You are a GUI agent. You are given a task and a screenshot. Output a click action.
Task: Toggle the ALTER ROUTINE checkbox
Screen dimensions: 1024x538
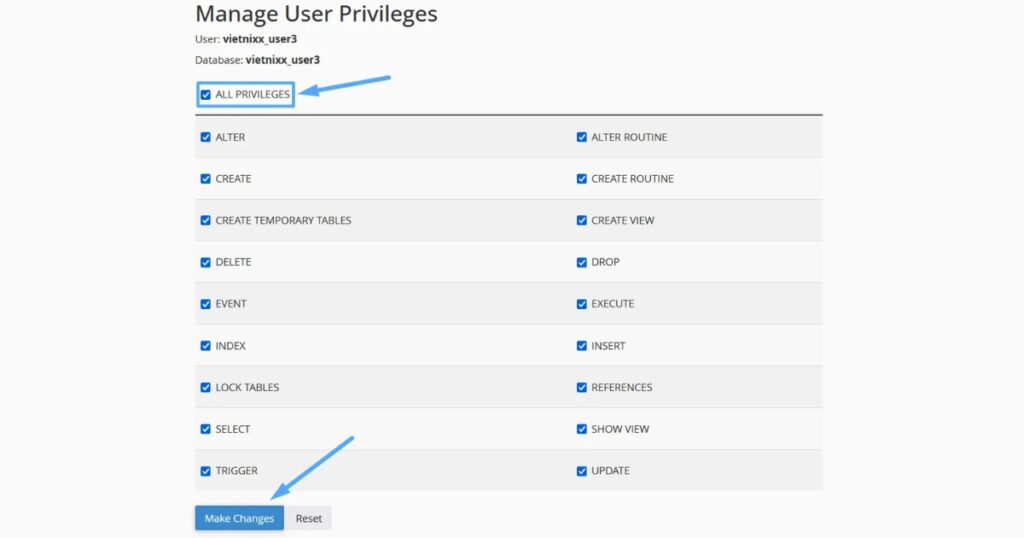pos(581,137)
